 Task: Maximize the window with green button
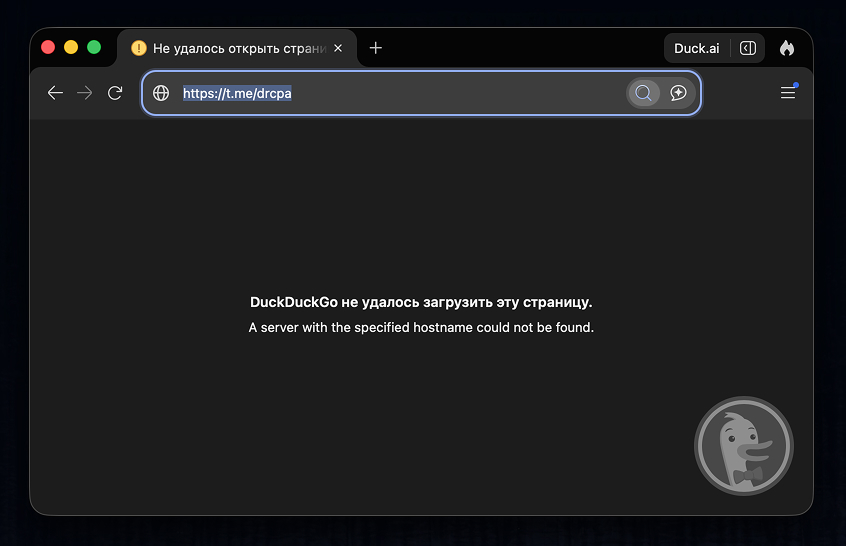94,47
